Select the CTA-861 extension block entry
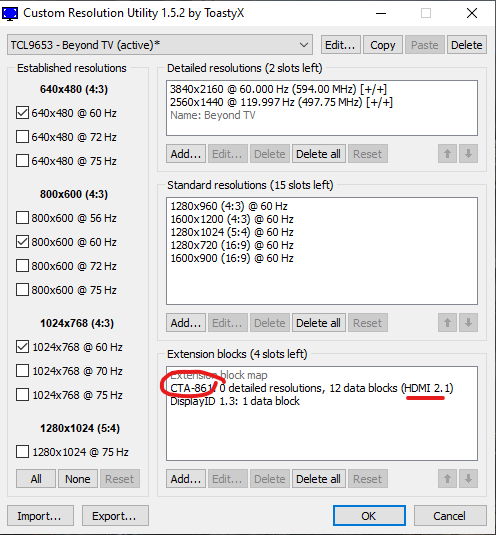Screen dimensions: 496x535 [312, 388]
